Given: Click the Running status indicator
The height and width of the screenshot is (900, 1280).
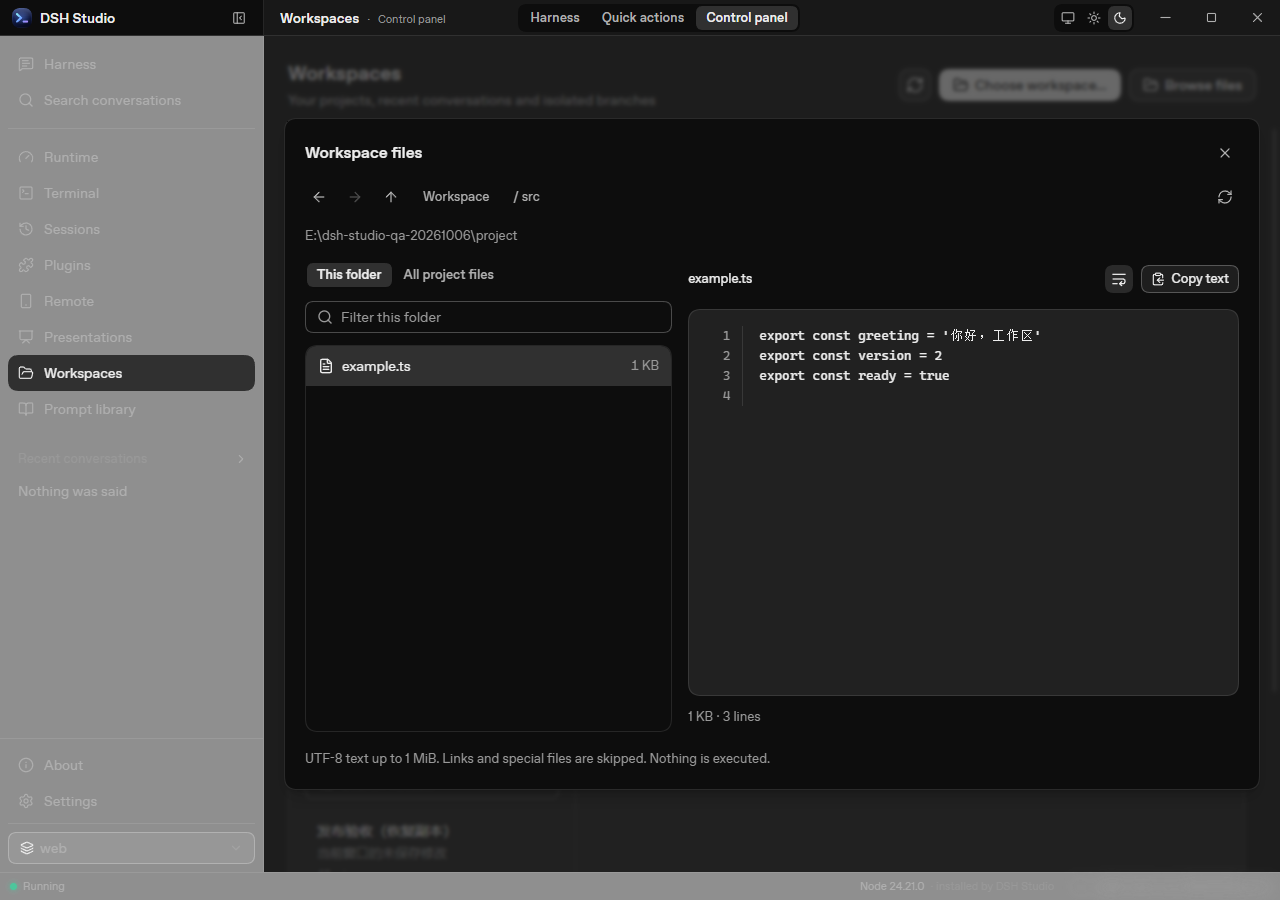Looking at the screenshot, I should (x=37, y=886).
